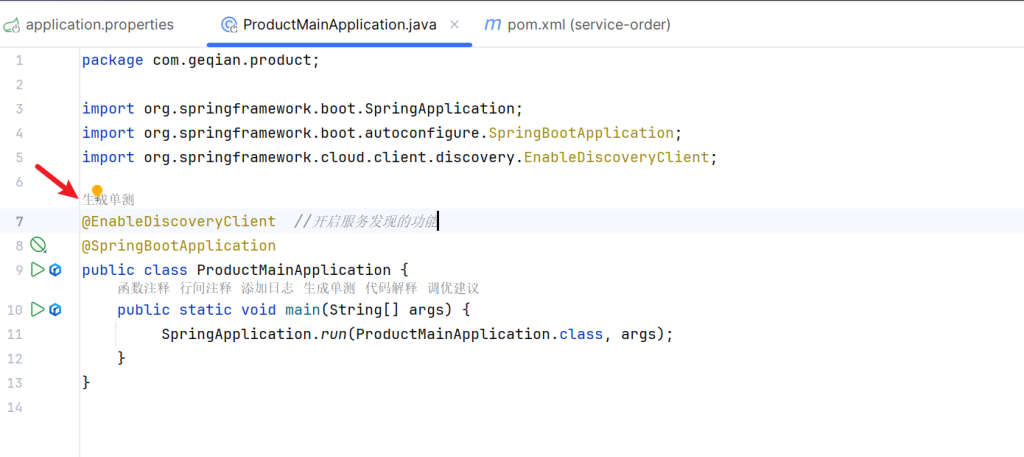Click the 代码解释 inlay hint

391,288
